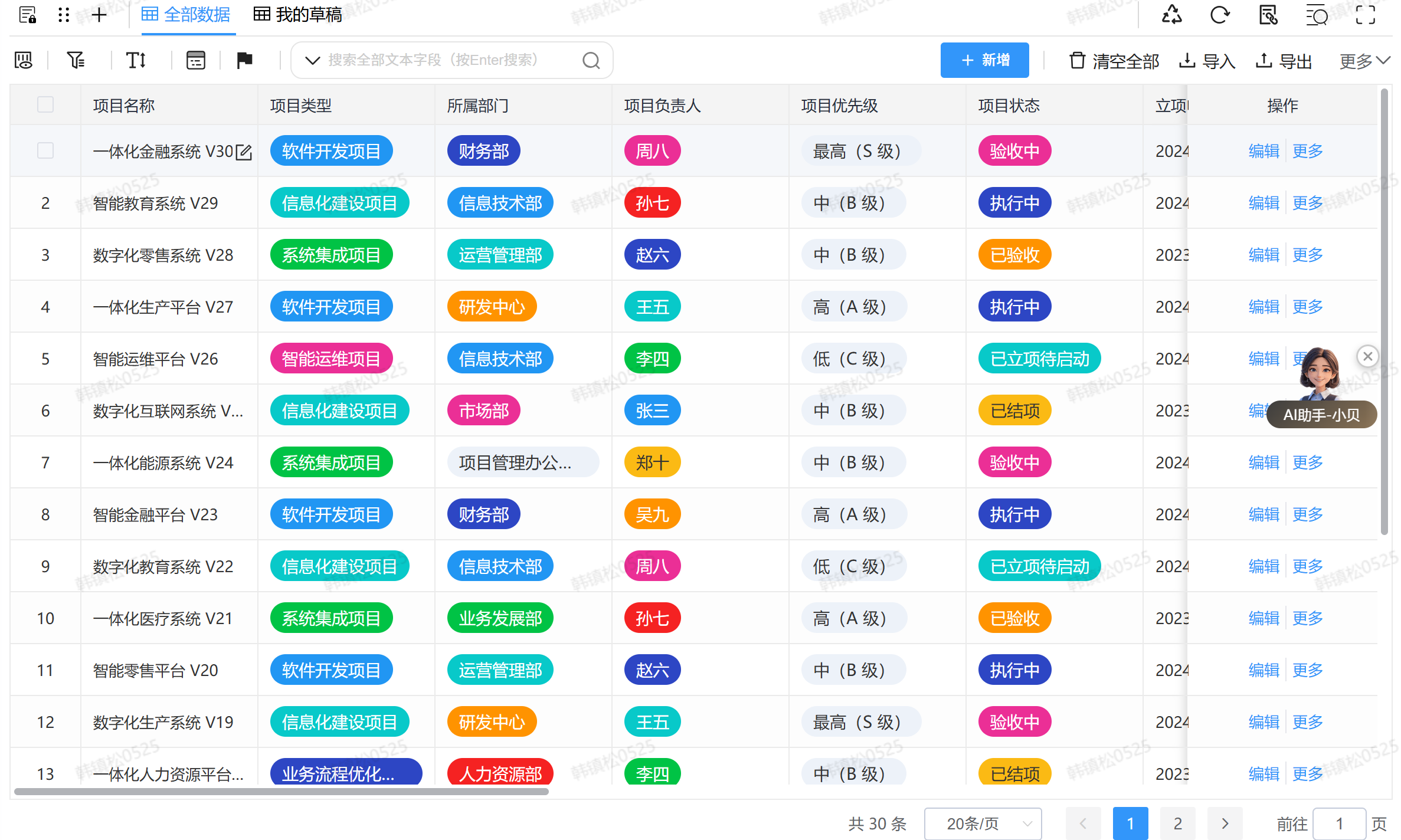This screenshot has height=840, width=1401.
Task: Click 更多 for 智能教育系统 V29 row
Action: coord(1307,203)
